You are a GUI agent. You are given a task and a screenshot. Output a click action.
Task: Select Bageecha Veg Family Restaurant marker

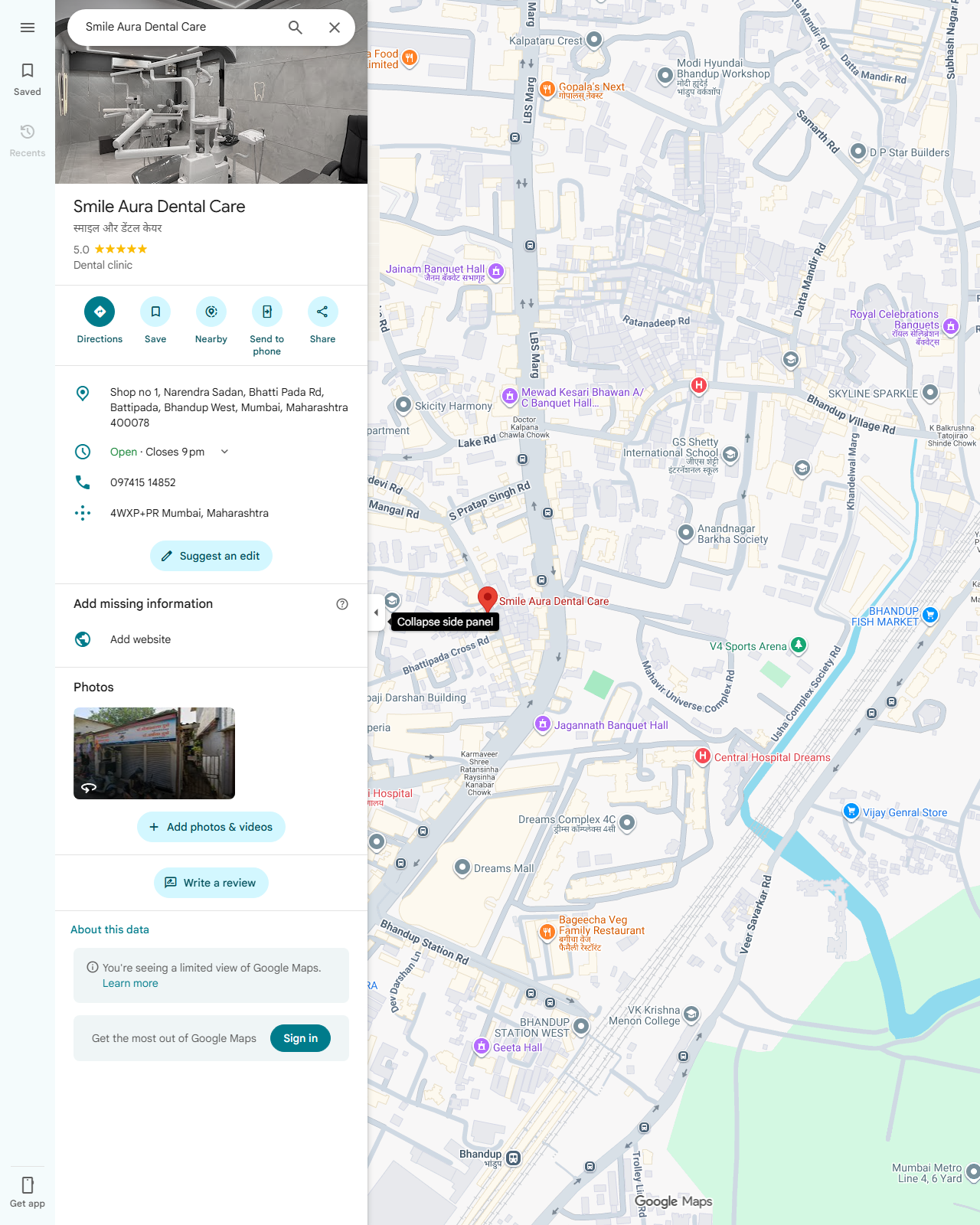tap(547, 932)
